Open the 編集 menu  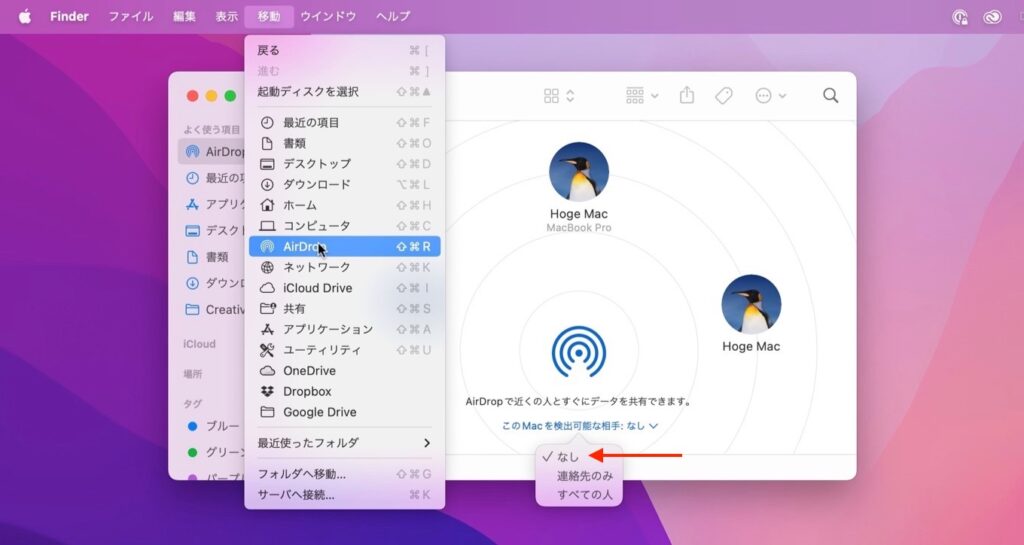point(184,16)
